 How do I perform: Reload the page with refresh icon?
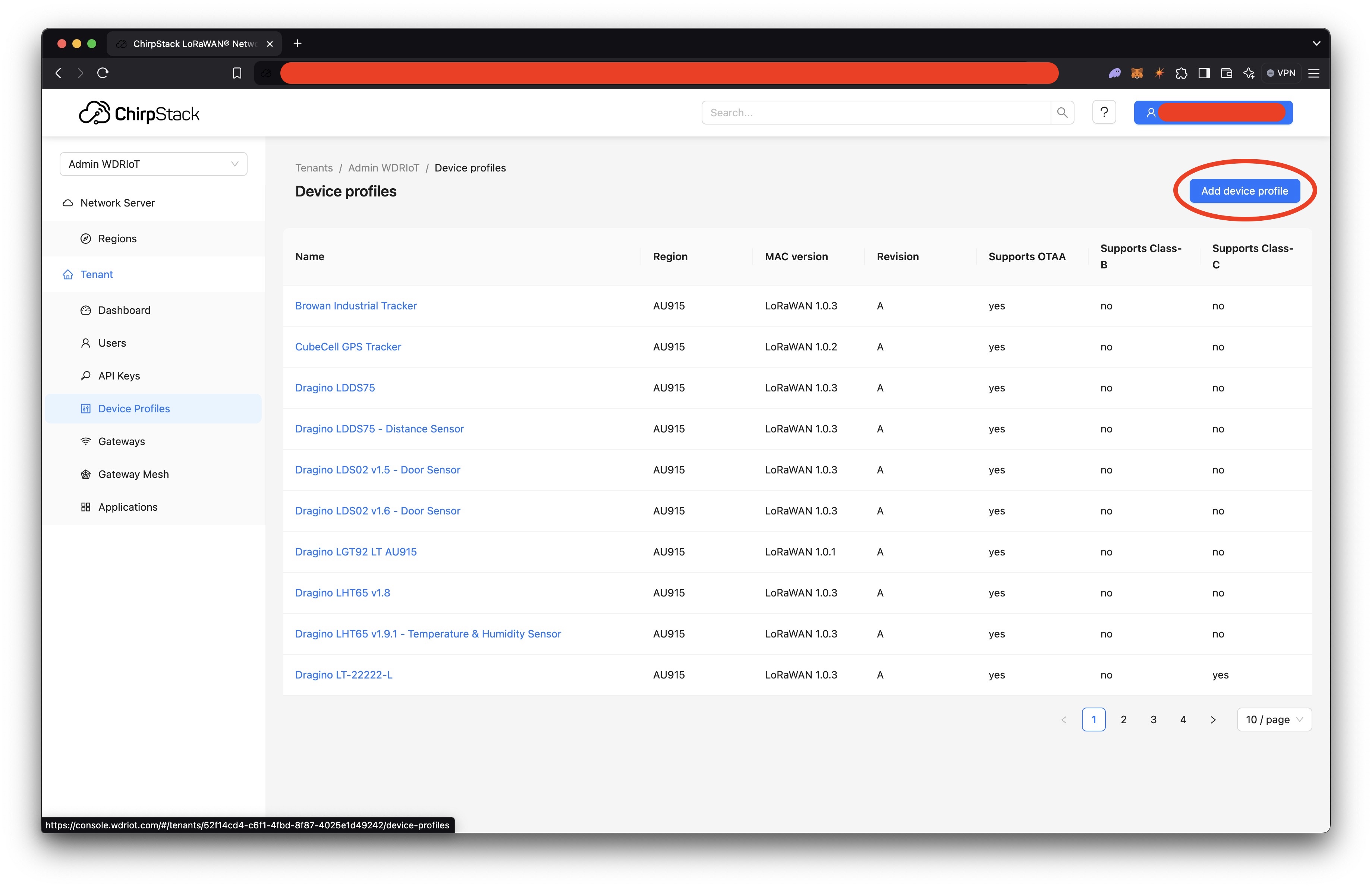tap(103, 73)
